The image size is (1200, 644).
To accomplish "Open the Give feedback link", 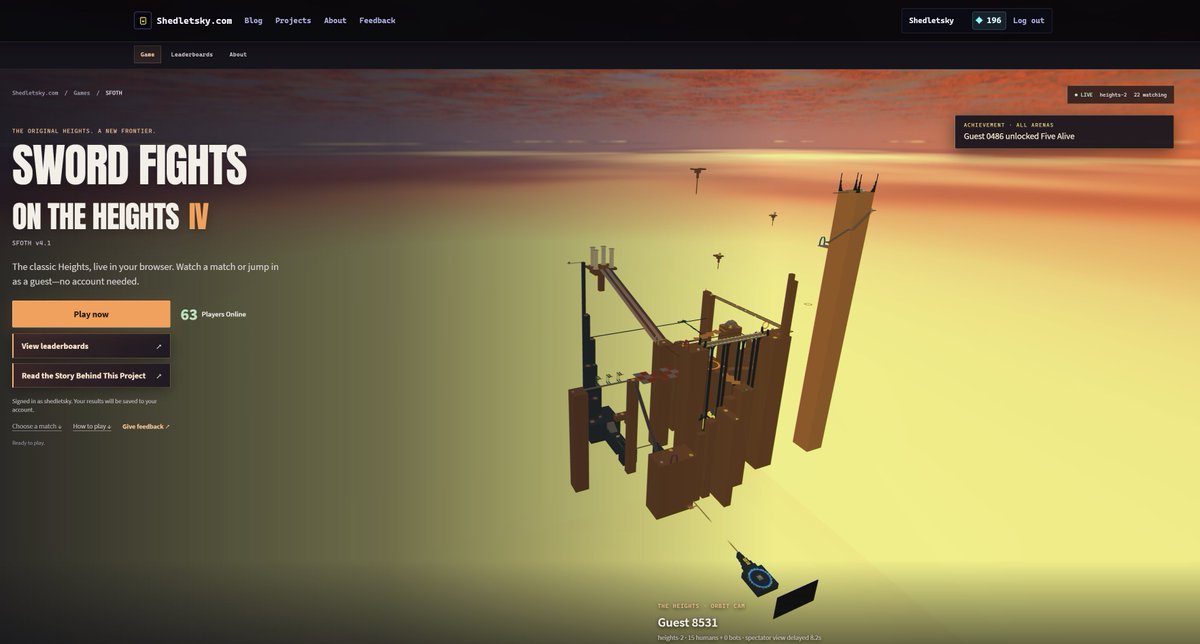I will 146,426.
